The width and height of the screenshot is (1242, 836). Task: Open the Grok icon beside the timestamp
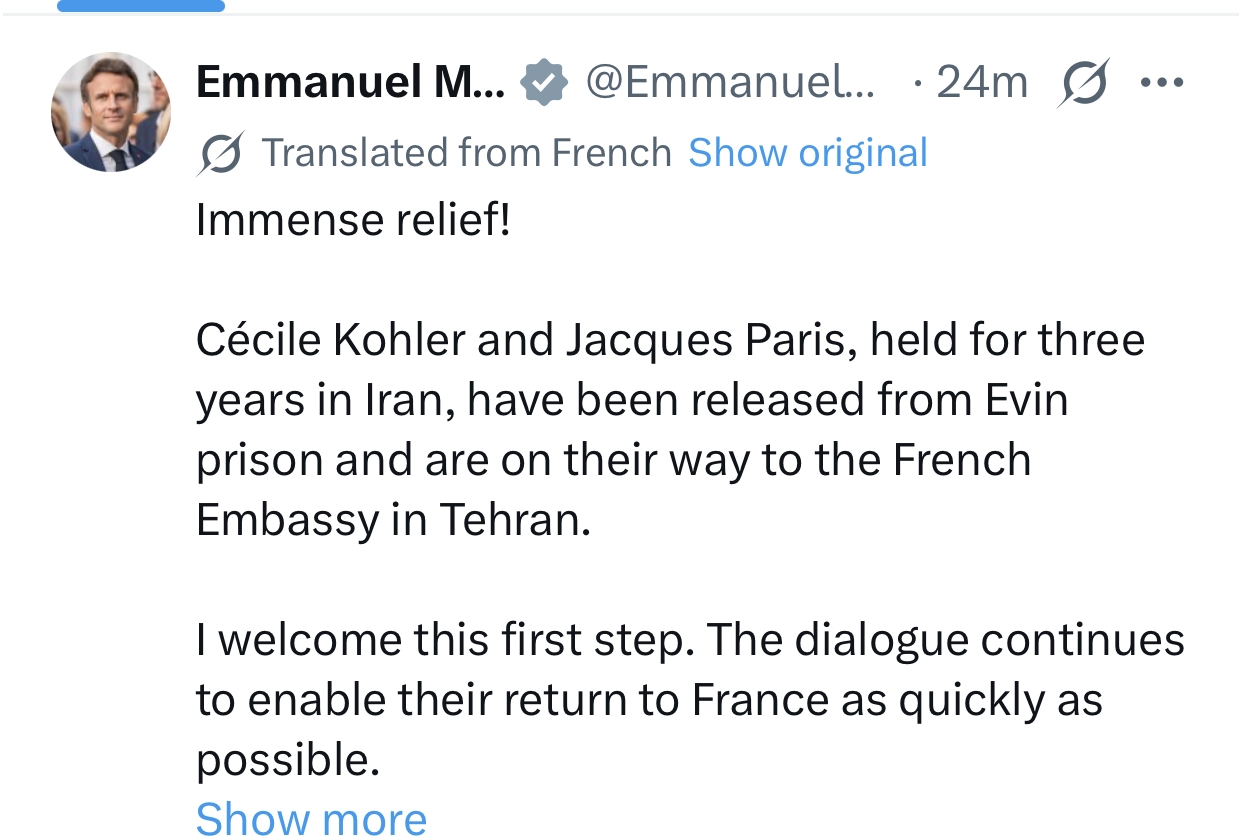[1082, 83]
